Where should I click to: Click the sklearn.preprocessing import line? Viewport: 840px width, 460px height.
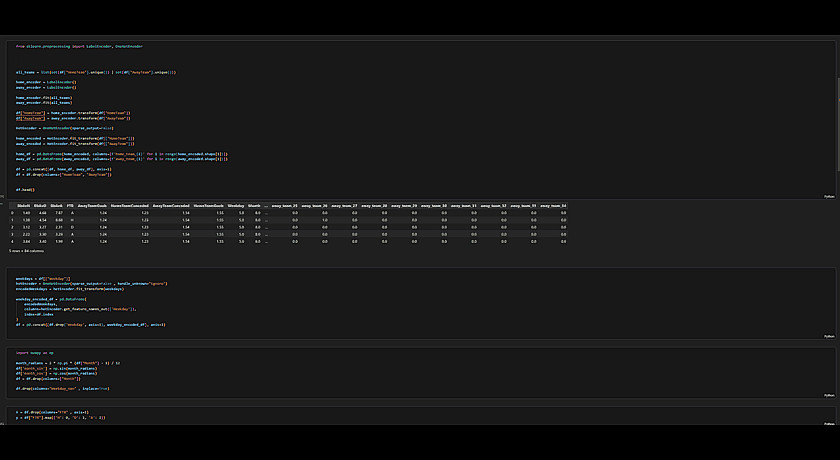tap(79, 46)
